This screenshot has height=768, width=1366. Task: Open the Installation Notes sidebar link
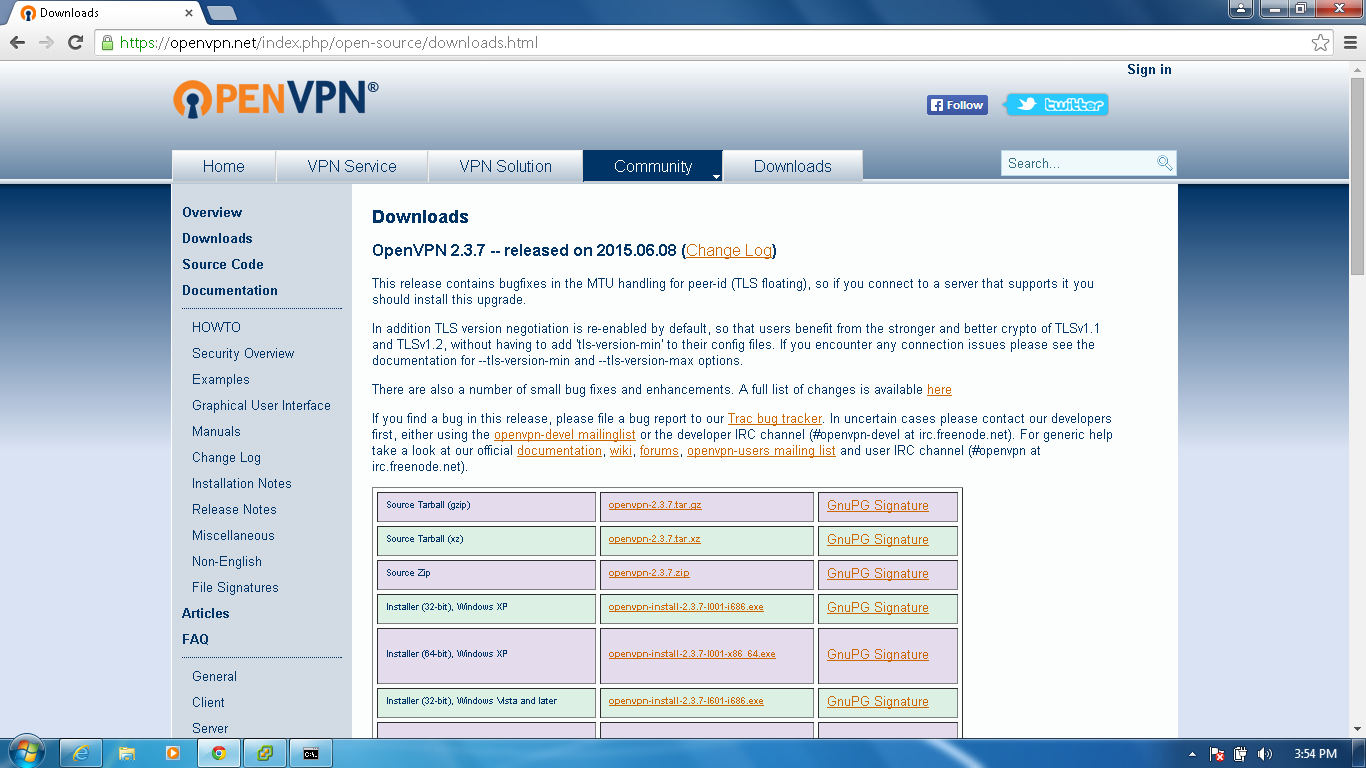[x=242, y=483]
